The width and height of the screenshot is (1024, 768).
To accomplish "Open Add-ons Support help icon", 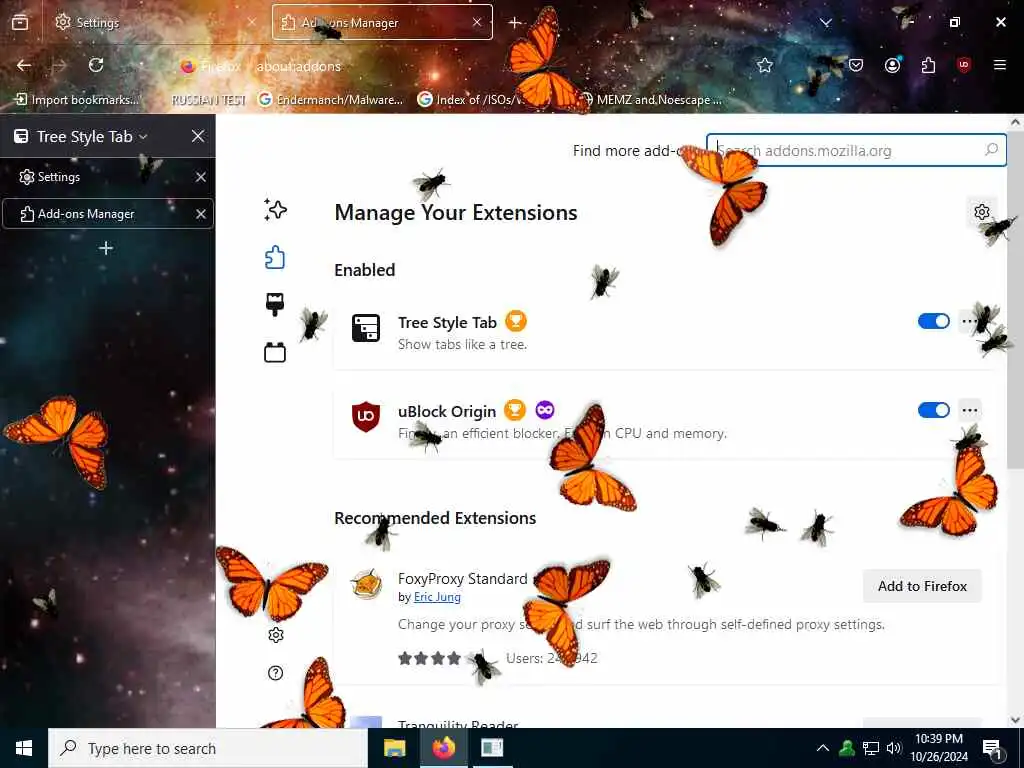I will pos(276,673).
